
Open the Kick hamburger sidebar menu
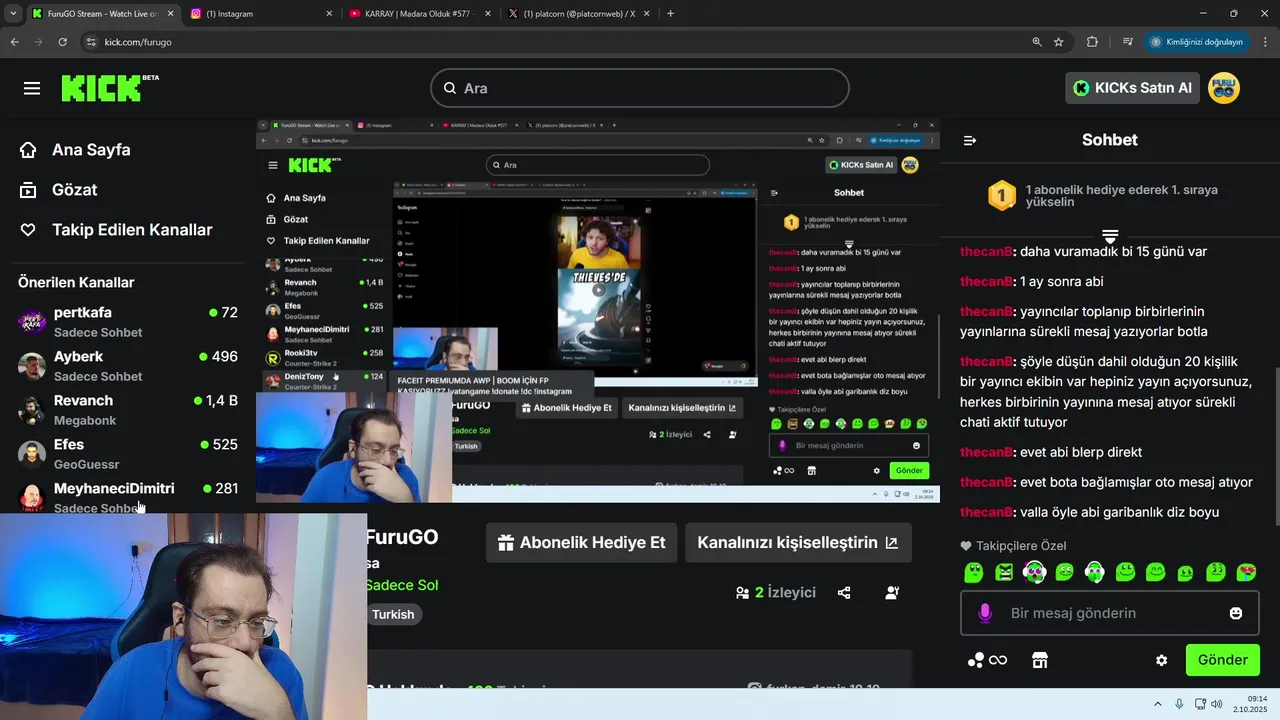point(32,88)
